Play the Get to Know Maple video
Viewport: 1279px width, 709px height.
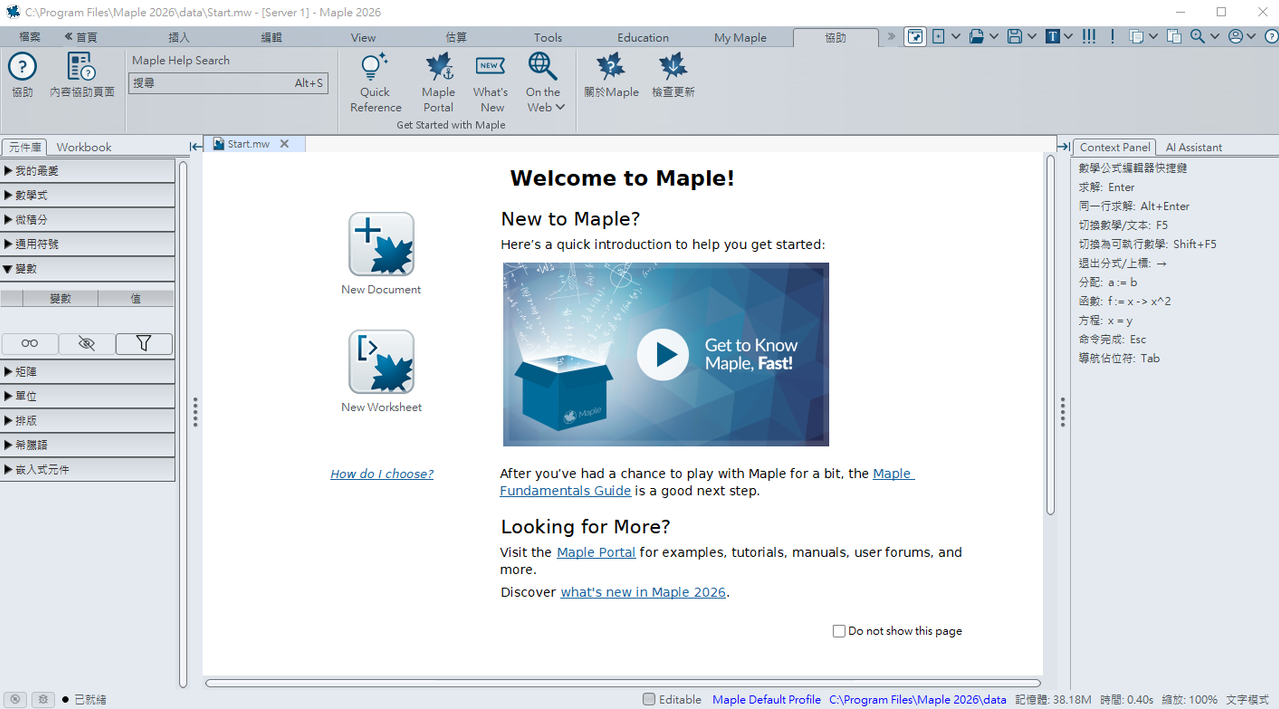tap(663, 354)
